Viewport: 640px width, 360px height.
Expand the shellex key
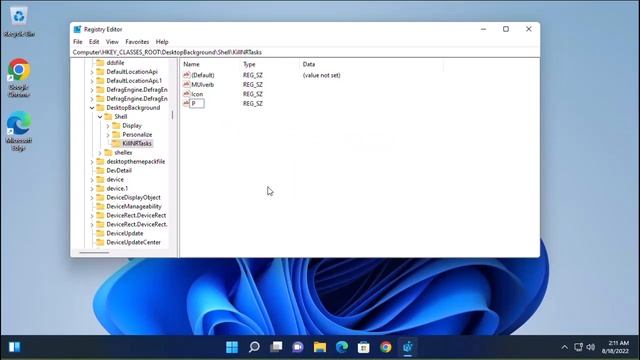100,153
